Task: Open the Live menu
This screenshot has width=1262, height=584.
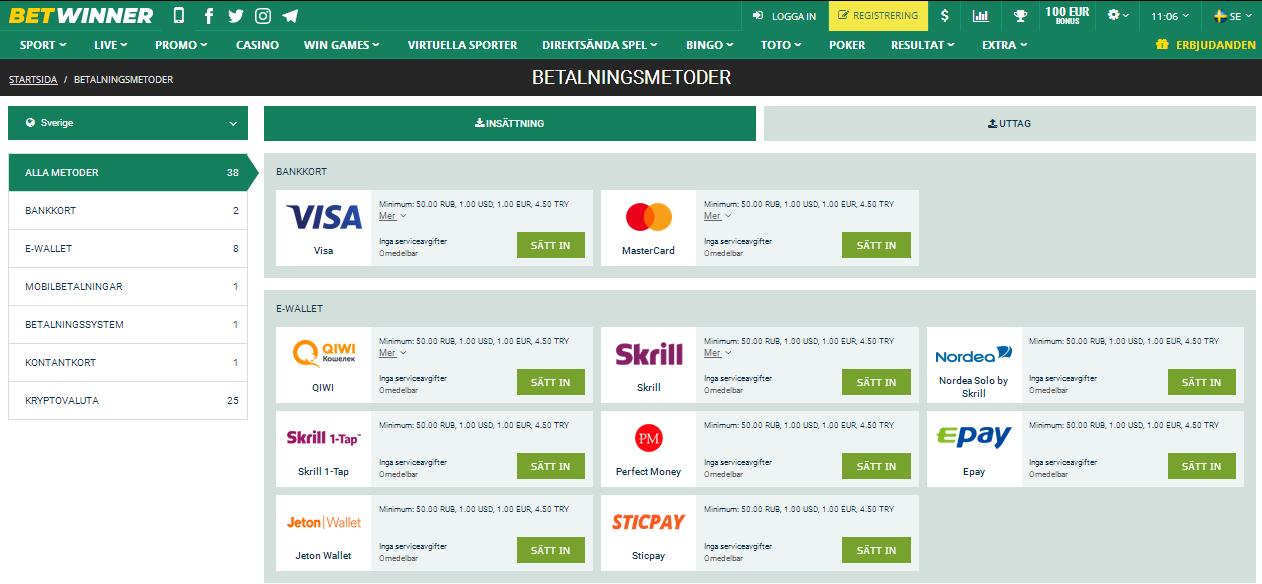Action: [111, 45]
